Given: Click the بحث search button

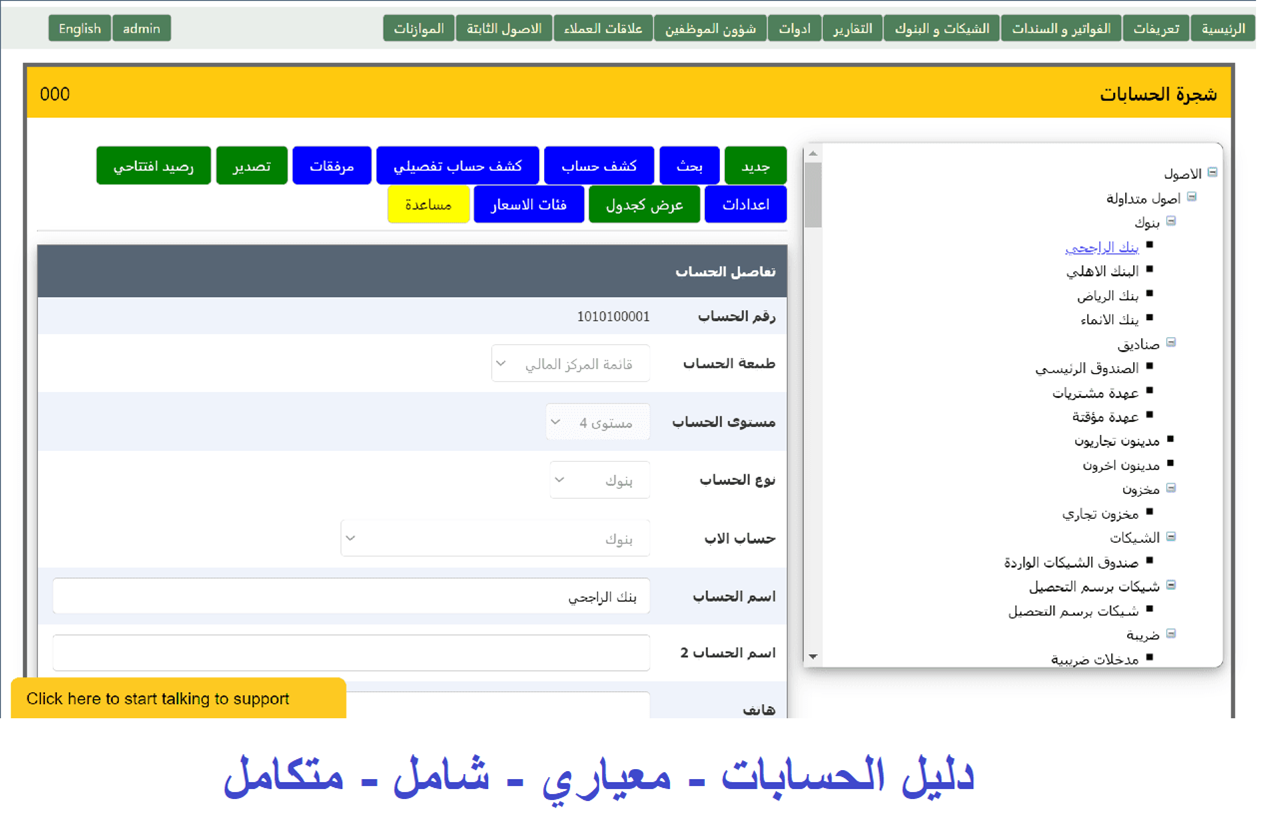Looking at the screenshot, I should 689,166.
